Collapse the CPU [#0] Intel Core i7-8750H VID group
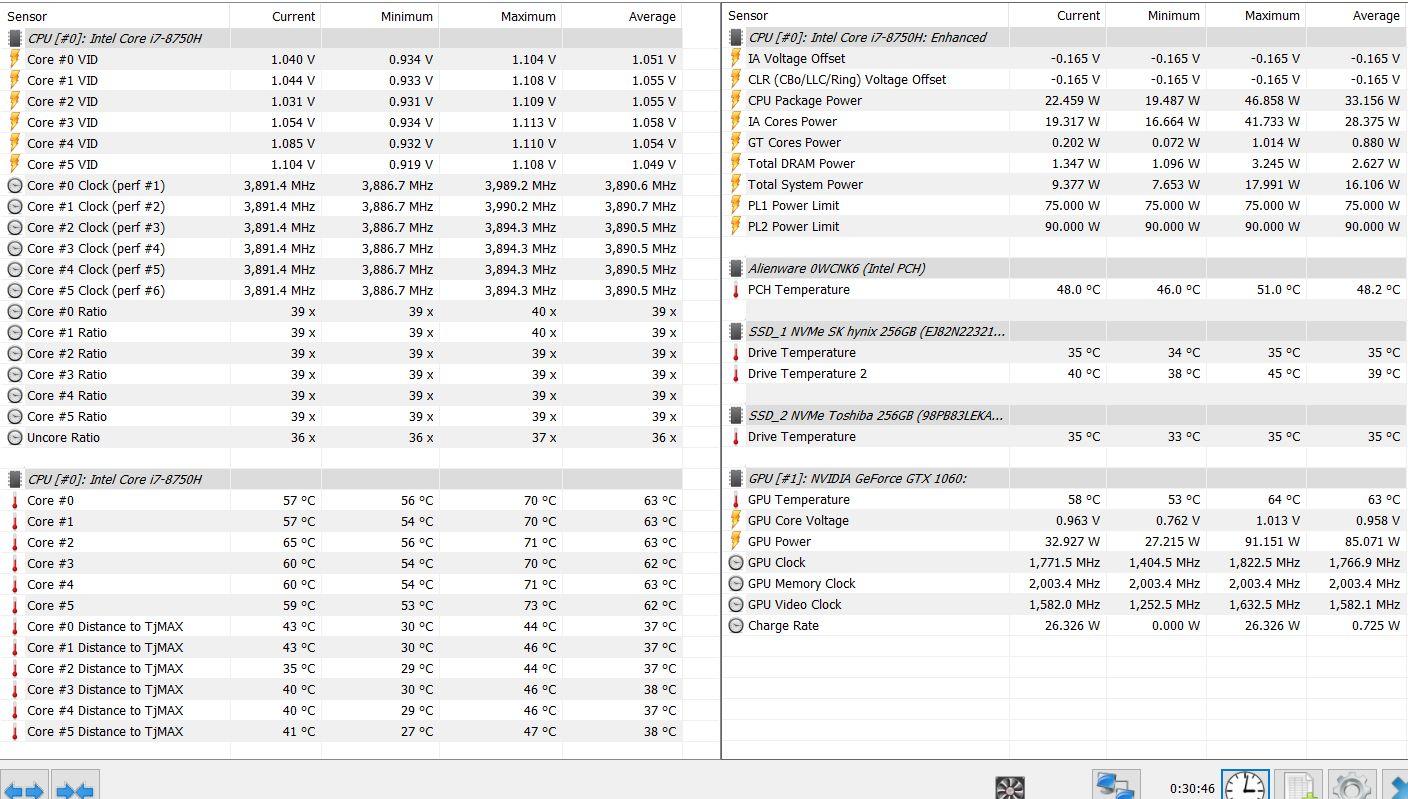The width and height of the screenshot is (1408, 799). click(15, 38)
